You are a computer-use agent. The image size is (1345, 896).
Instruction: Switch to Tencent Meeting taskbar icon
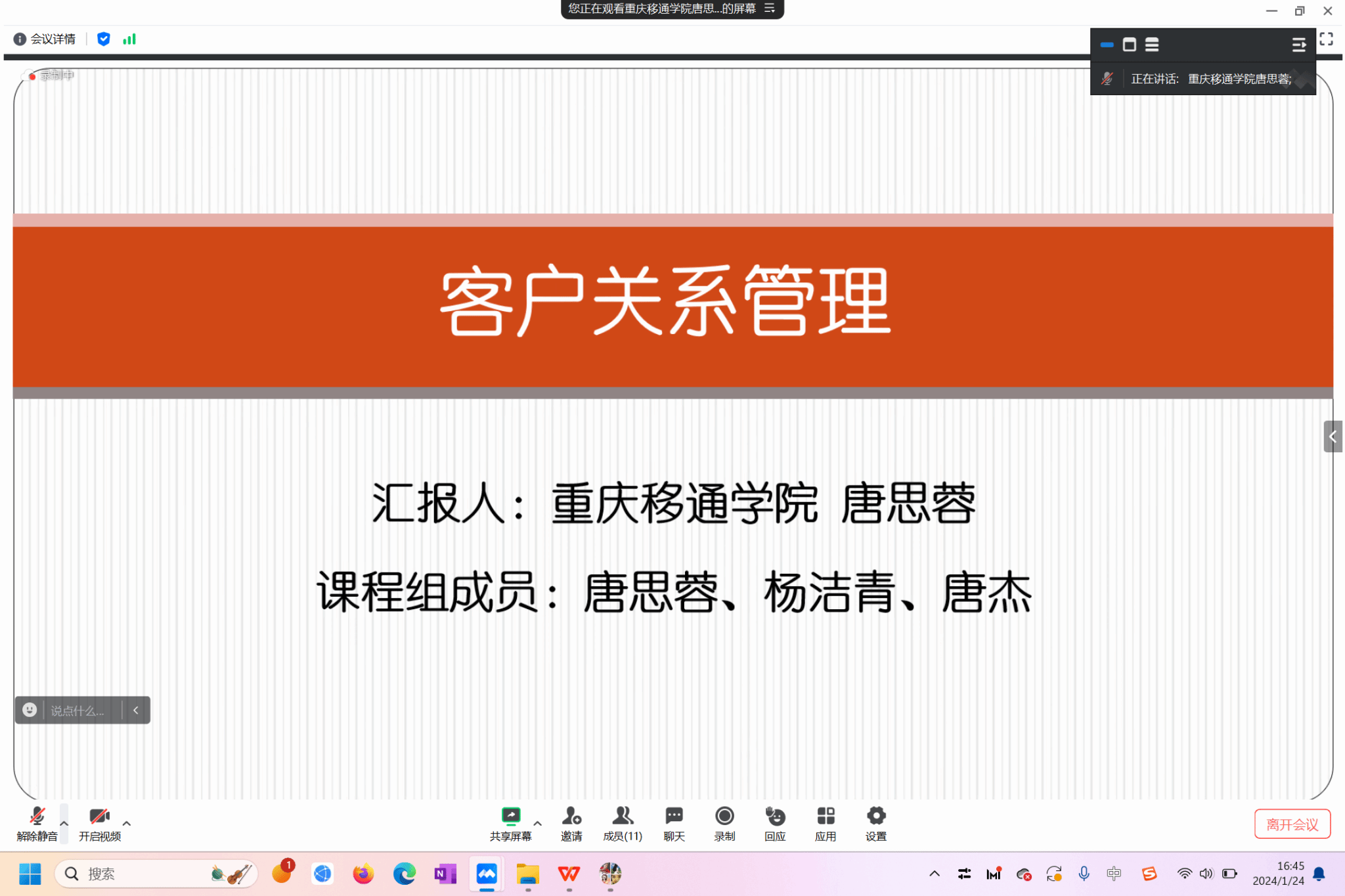click(x=487, y=874)
